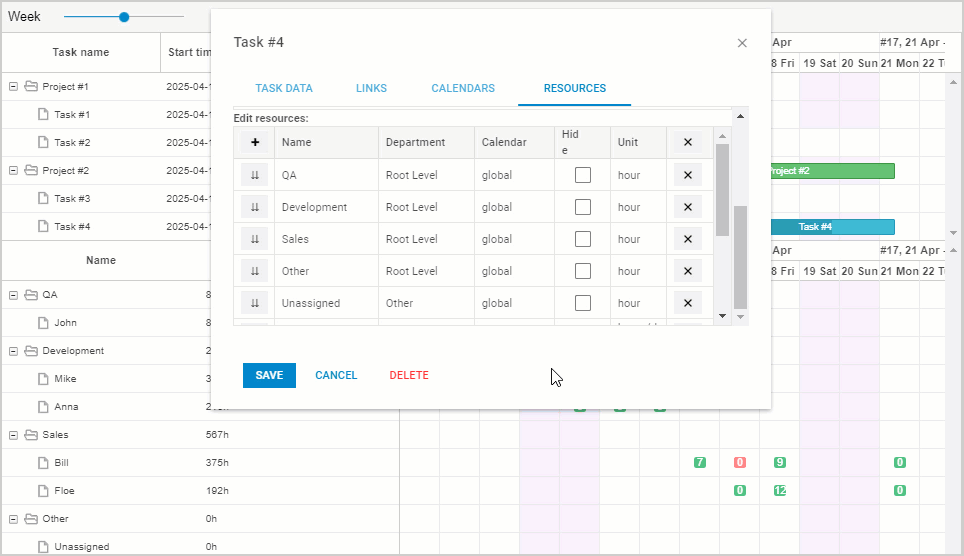The width and height of the screenshot is (964, 556).
Task: Toggle Hide checkbox for Unassigned resource
Action: pos(583,303)
